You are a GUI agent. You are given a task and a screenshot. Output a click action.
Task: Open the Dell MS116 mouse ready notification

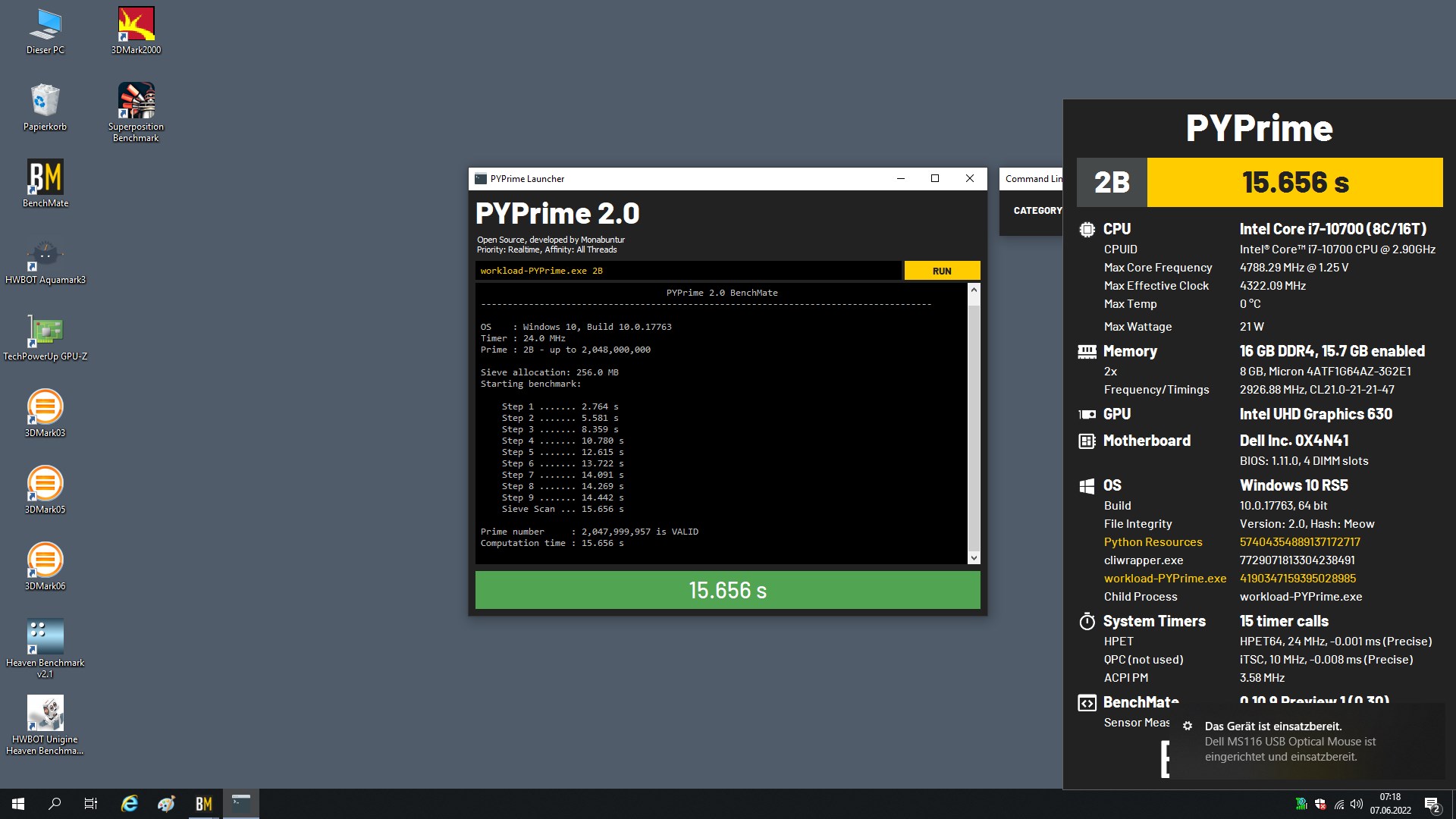pos(1307,742)
